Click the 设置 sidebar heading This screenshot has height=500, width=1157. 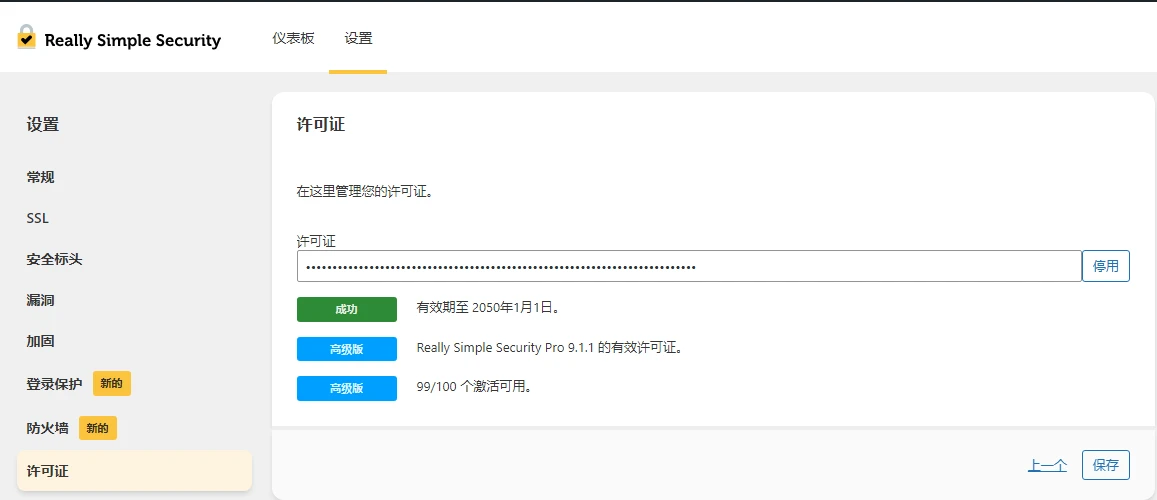(x=43, y=125)
